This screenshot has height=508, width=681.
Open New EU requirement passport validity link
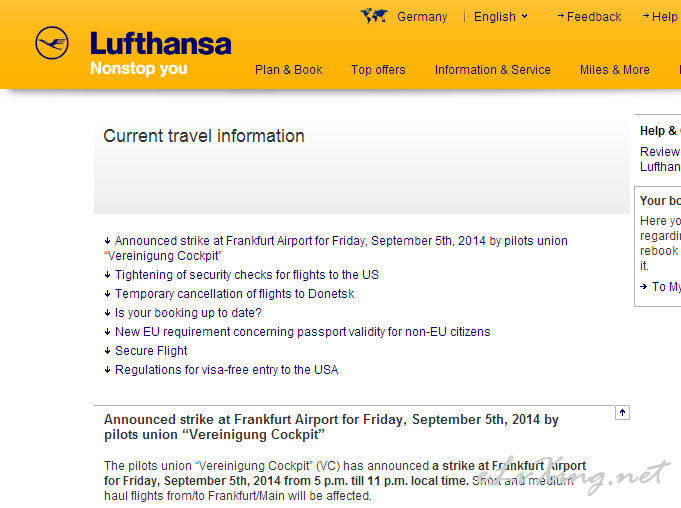point(302,332)
